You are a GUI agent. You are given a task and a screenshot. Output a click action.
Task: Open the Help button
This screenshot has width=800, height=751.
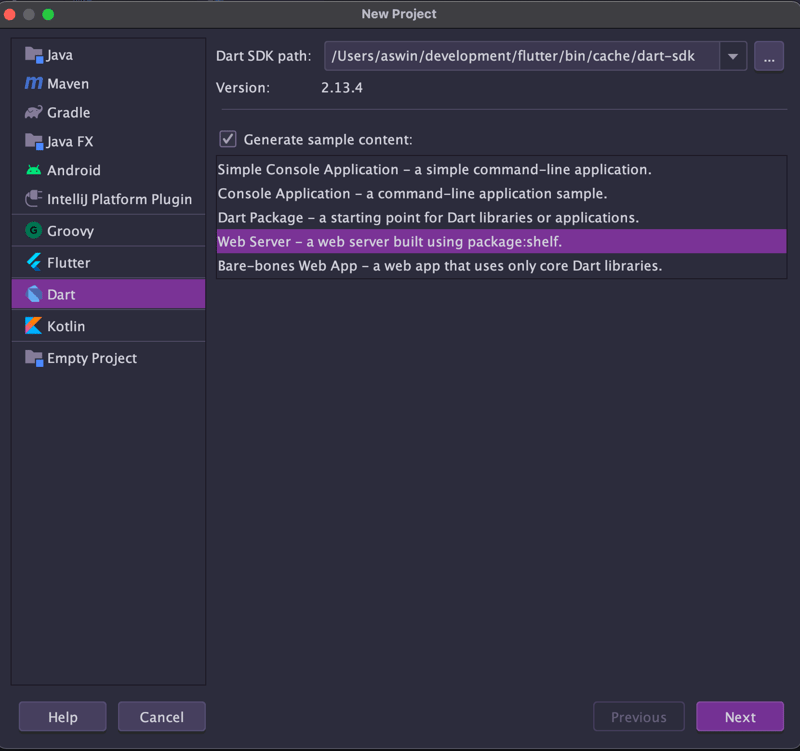(63, 717)
